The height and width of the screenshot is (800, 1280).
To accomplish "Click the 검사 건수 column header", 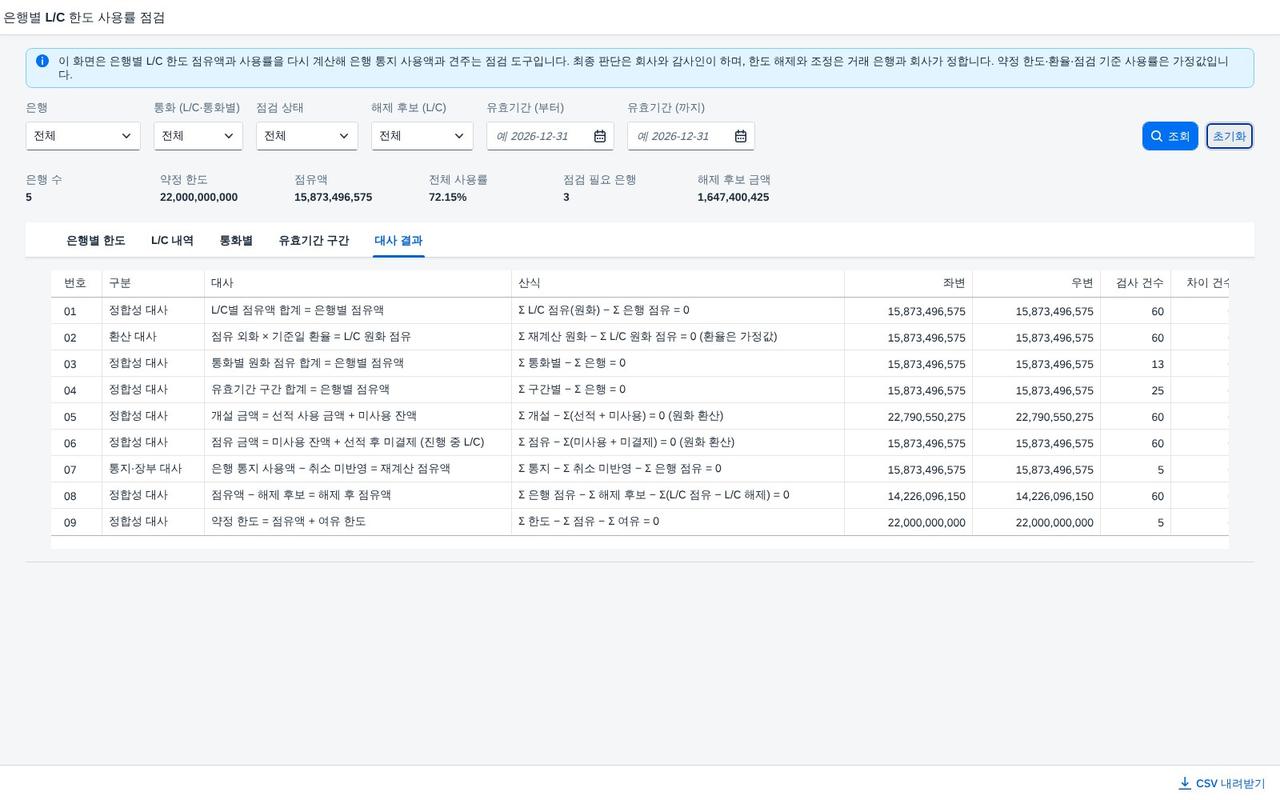I will pos(1136,284).
